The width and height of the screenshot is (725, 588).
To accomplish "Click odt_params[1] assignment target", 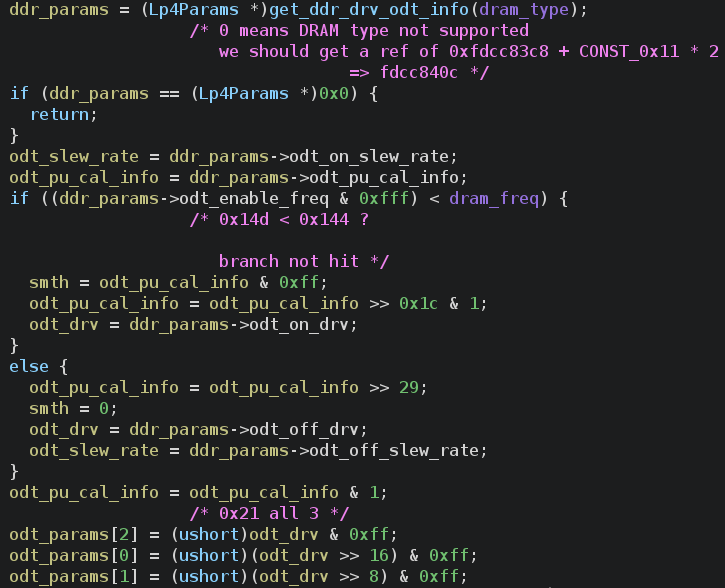I will 74,577.
